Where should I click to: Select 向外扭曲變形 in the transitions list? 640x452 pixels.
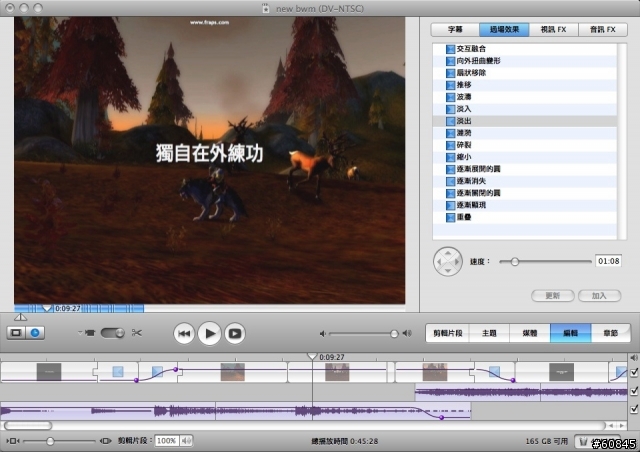[524, 61]
